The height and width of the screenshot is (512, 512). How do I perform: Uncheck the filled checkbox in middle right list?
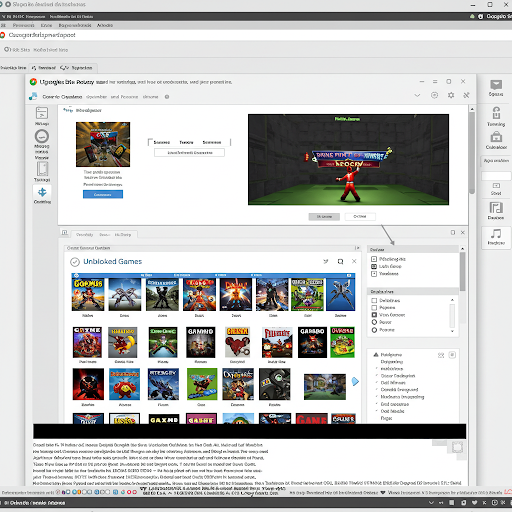(x=374, y=315)
